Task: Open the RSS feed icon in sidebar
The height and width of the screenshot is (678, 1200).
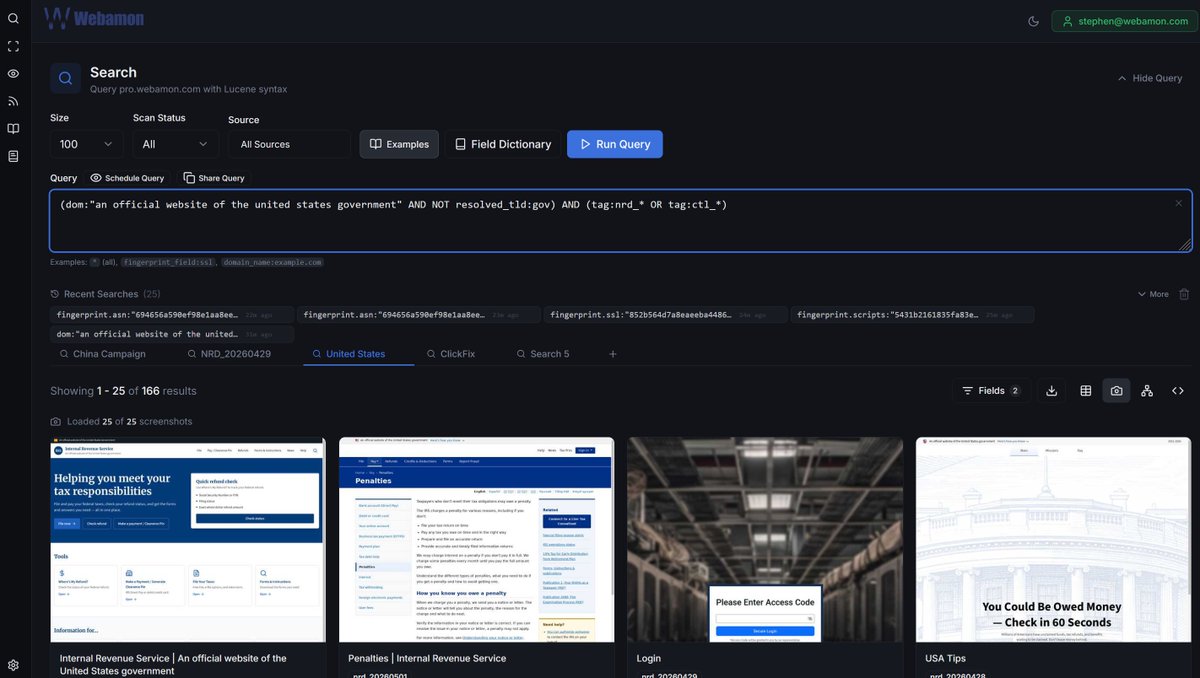Action: (x=13, y=101)
